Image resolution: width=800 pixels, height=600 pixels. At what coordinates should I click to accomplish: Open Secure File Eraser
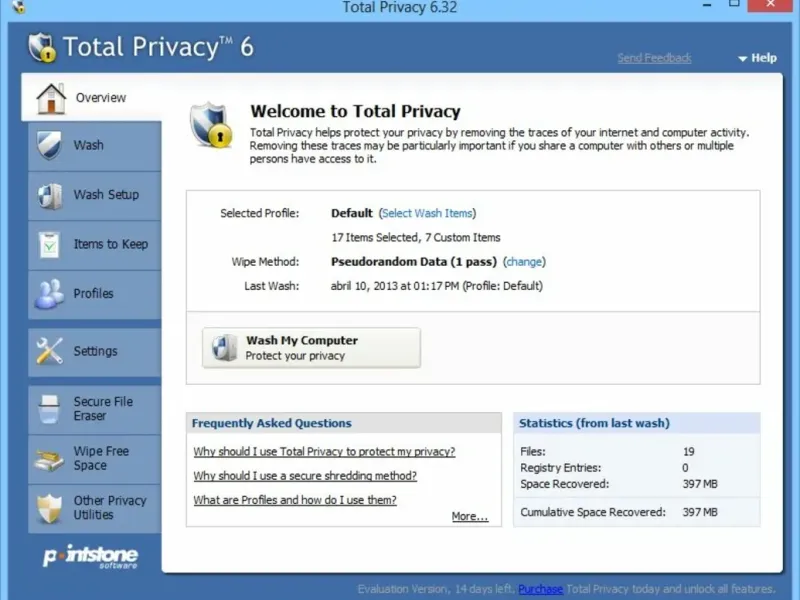[x=95, y=410]
